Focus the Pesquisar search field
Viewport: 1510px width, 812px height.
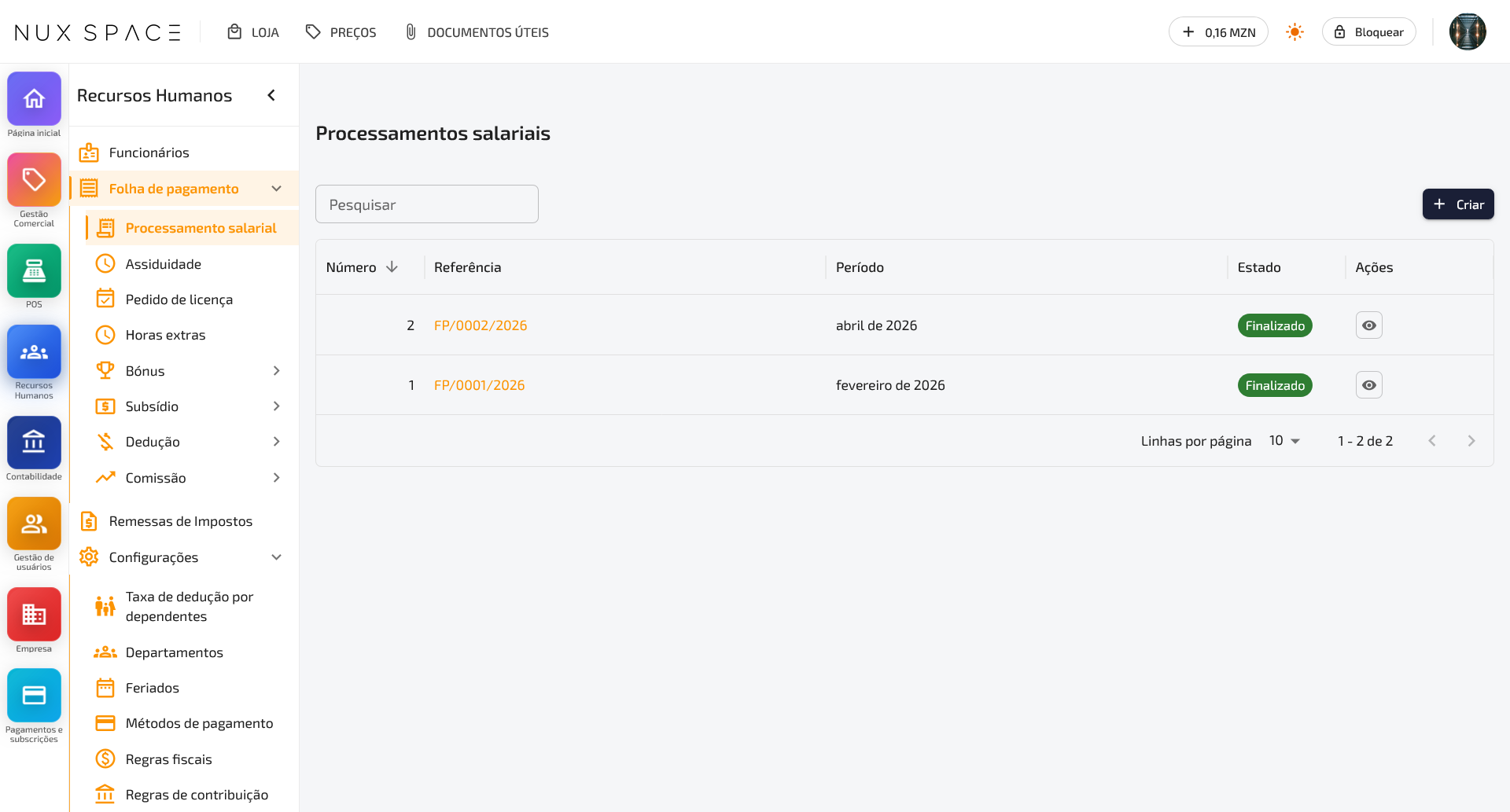tap(427, 204)
